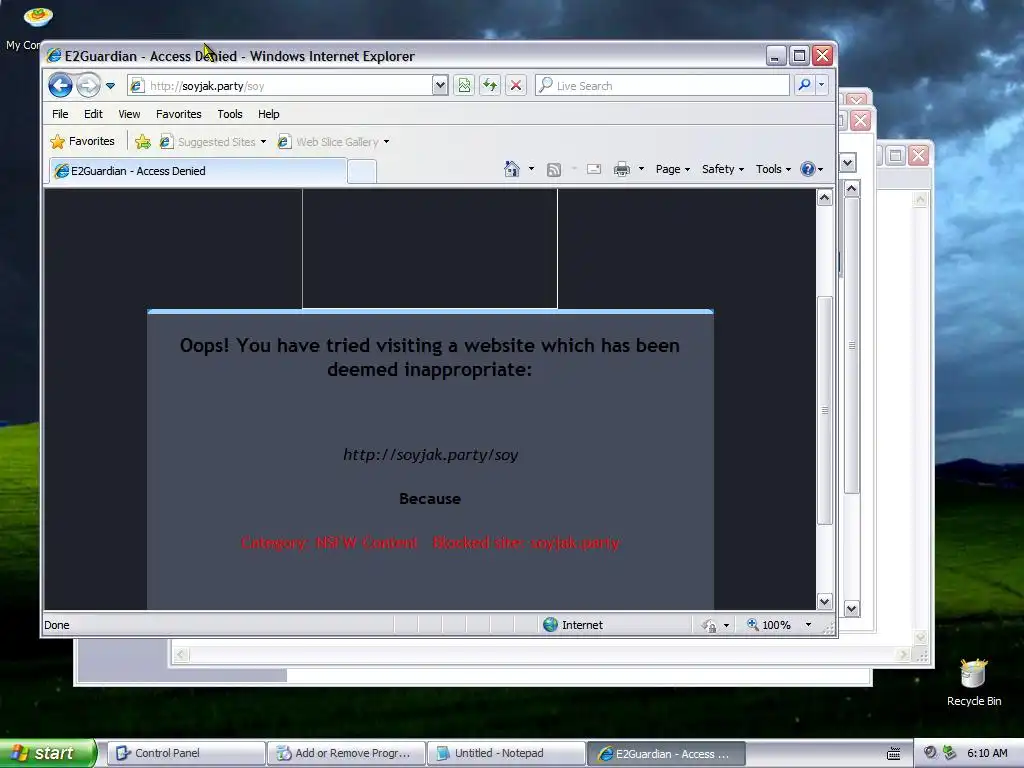Click the Back navigation arrow
The height and width of the screenshot is (768, 1024).
tap(60, 86)
